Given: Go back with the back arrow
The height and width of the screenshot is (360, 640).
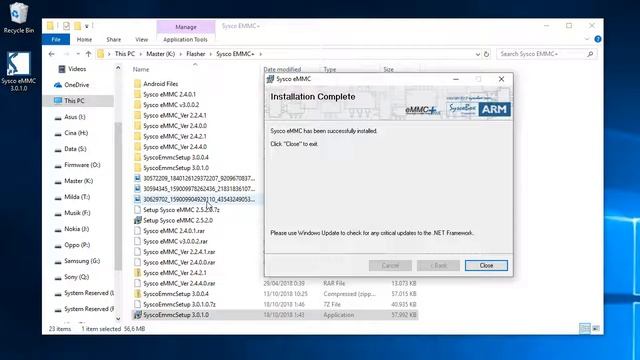Looking at the screenshot, I should pos(51,54).
